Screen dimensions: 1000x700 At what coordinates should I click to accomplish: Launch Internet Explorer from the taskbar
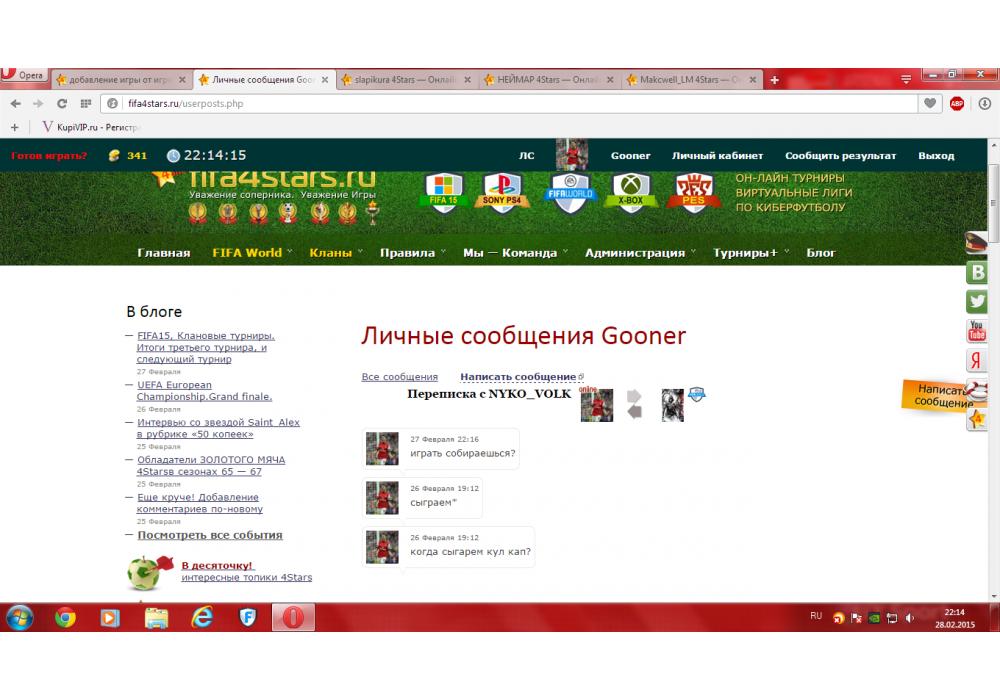(202, 617)
